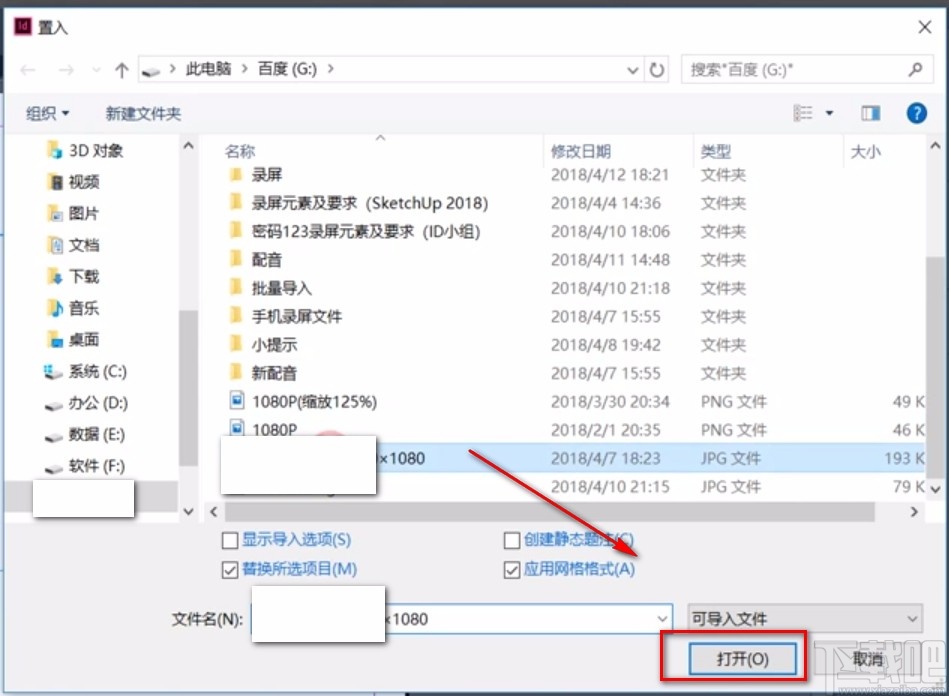The image size is (949, 696).
Task: Sort by 大小 column header
Action: (x=865, y=151)
